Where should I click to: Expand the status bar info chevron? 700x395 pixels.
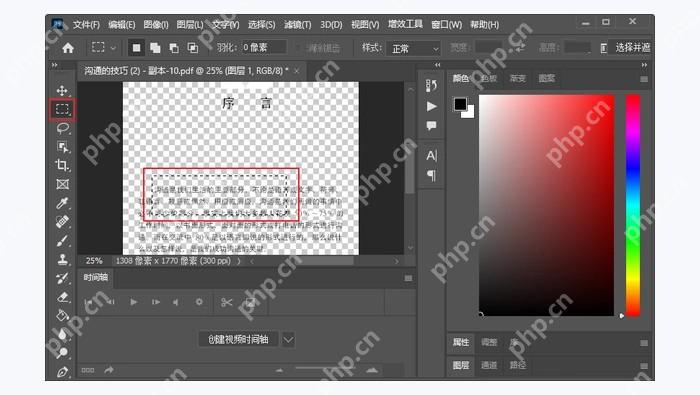[239, 261]
